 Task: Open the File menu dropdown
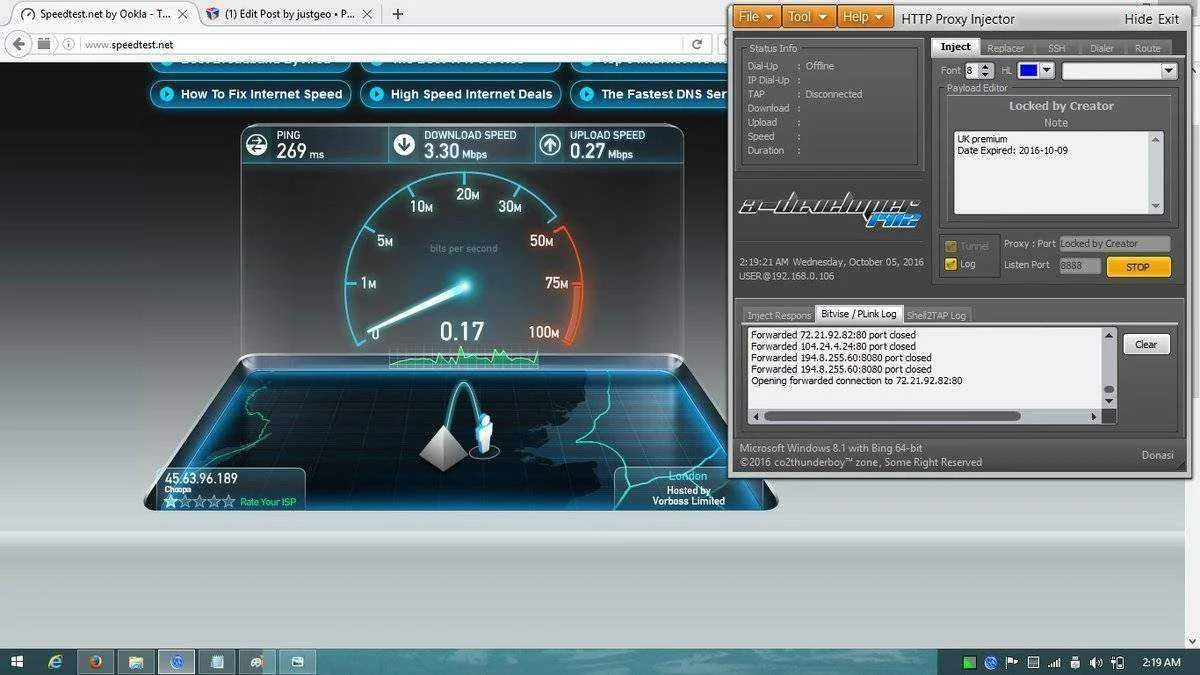pos(755,17)
